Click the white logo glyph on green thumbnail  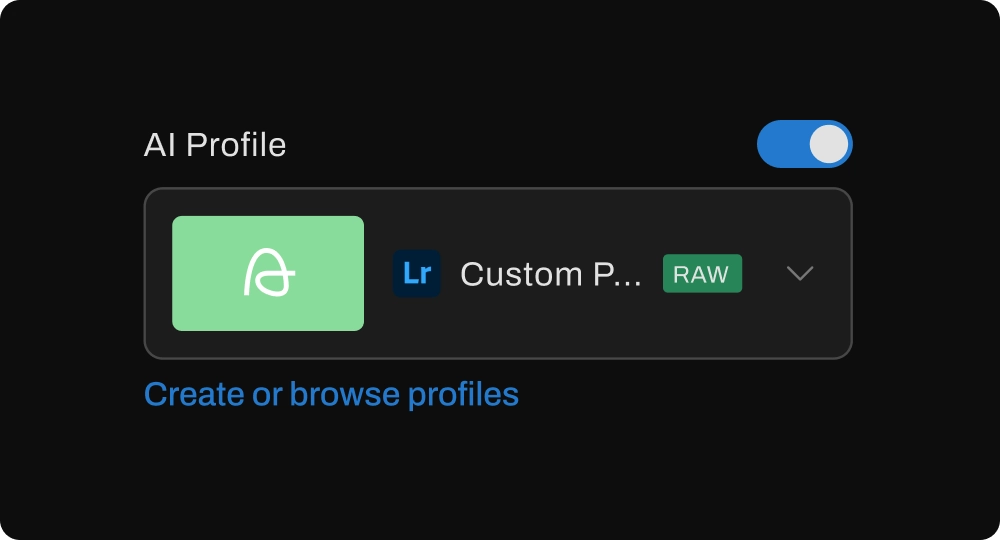tap(268, 273)
